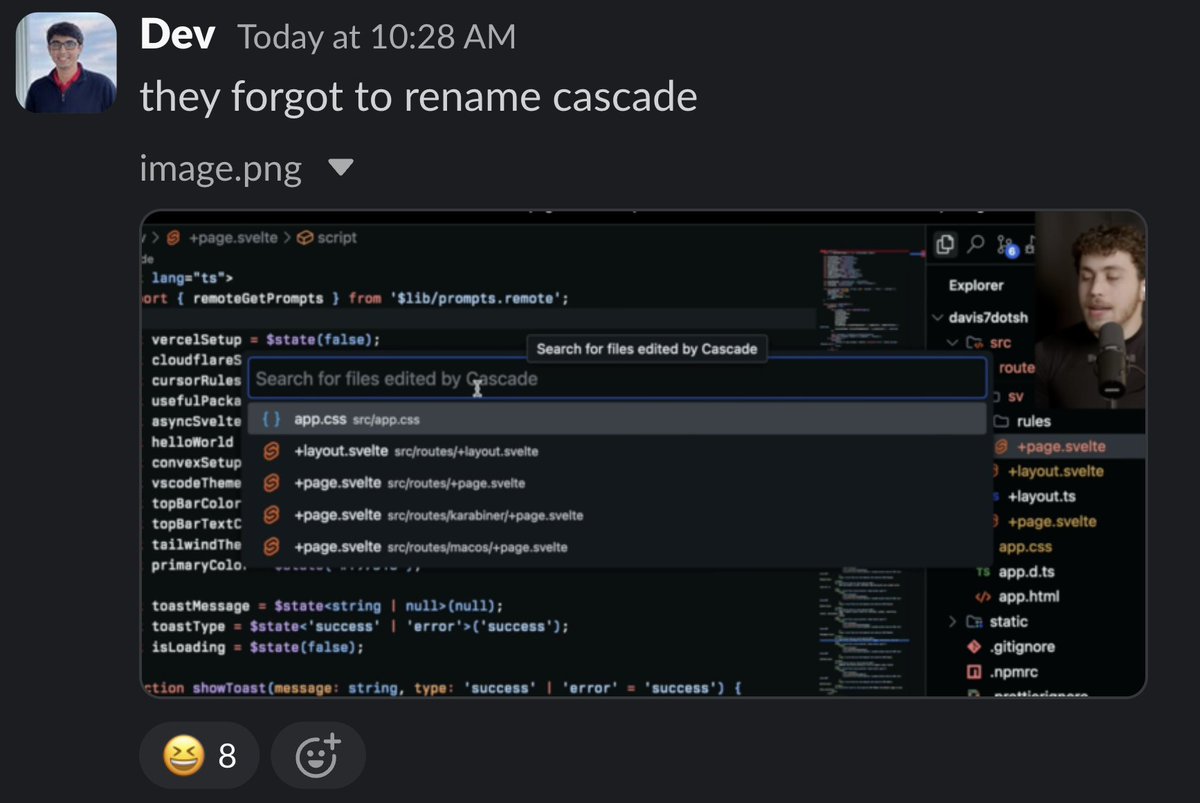Screen dimensions: 1200x803
Task: Open app.html in the Explorer tree
Action: coord(1029,597)
